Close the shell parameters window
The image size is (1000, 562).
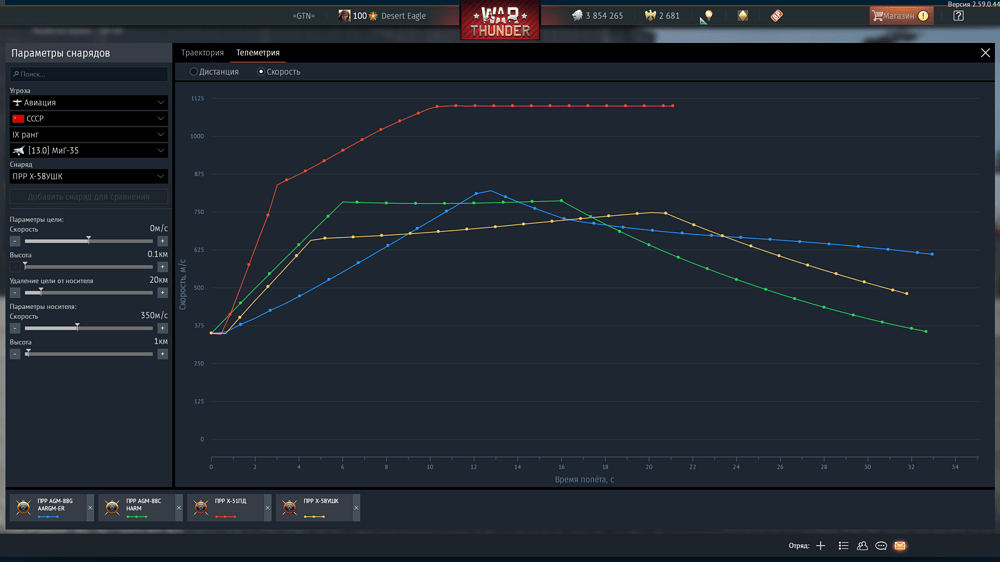(985, 53)
